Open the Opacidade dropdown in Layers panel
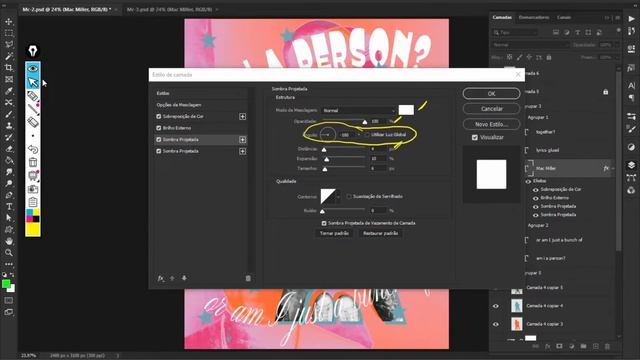Viewport: 640px width, 360px height. tap(617, 45)
